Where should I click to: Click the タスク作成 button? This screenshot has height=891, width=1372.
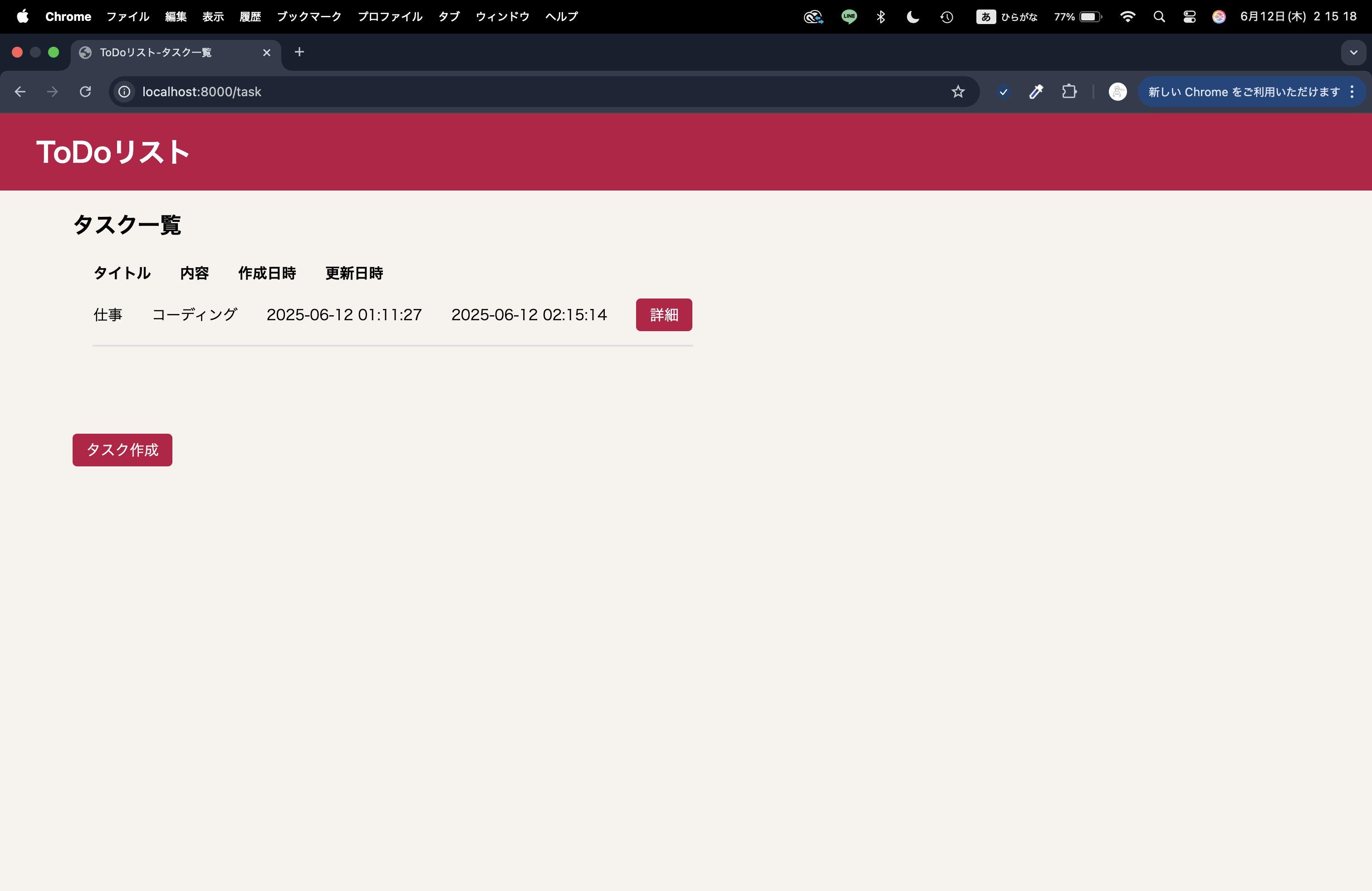(x=122, y=450)
